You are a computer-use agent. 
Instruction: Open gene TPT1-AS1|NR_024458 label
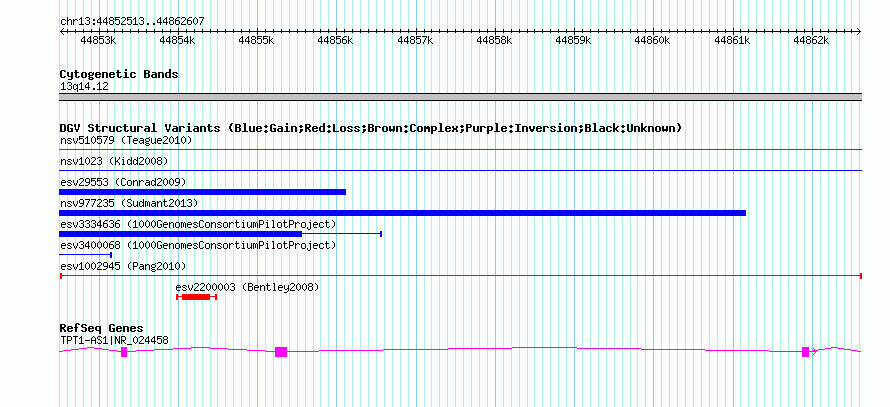[114, 341]
